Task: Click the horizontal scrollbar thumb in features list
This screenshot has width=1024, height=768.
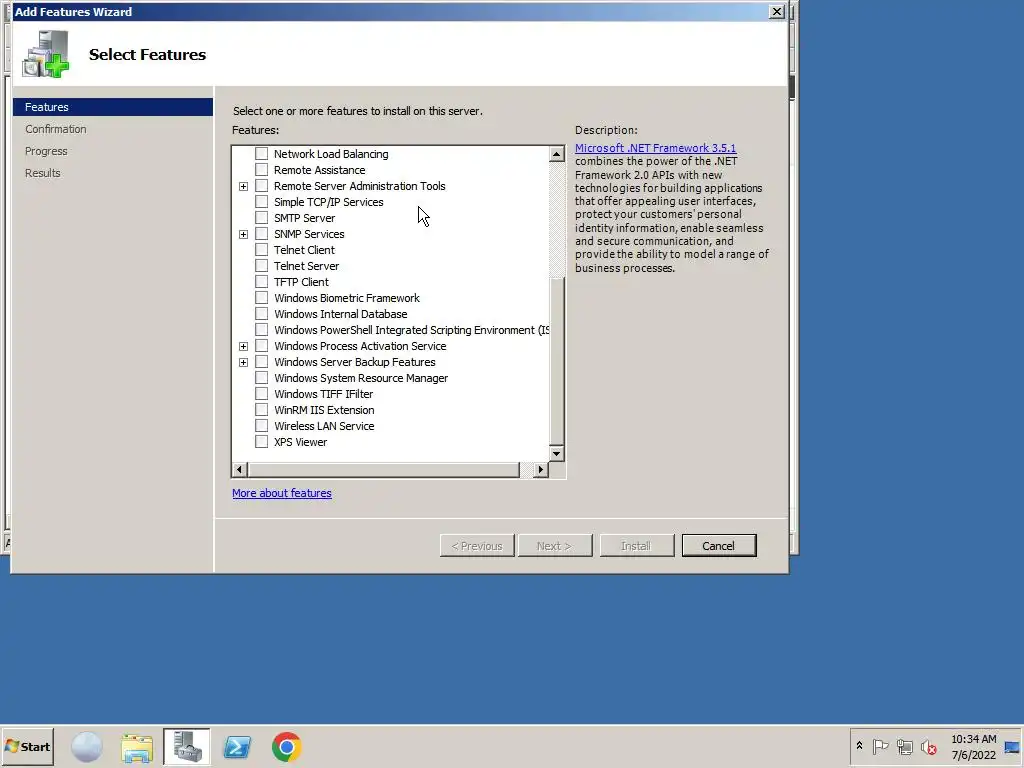Action: pyautogui.click(x=383, y=469)
